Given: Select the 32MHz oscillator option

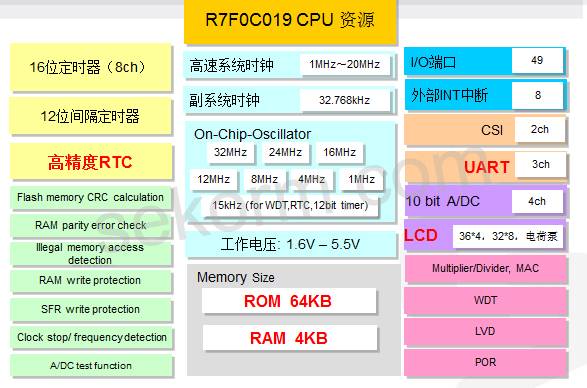Looking at the screenshot, I should tap(231, 152).
